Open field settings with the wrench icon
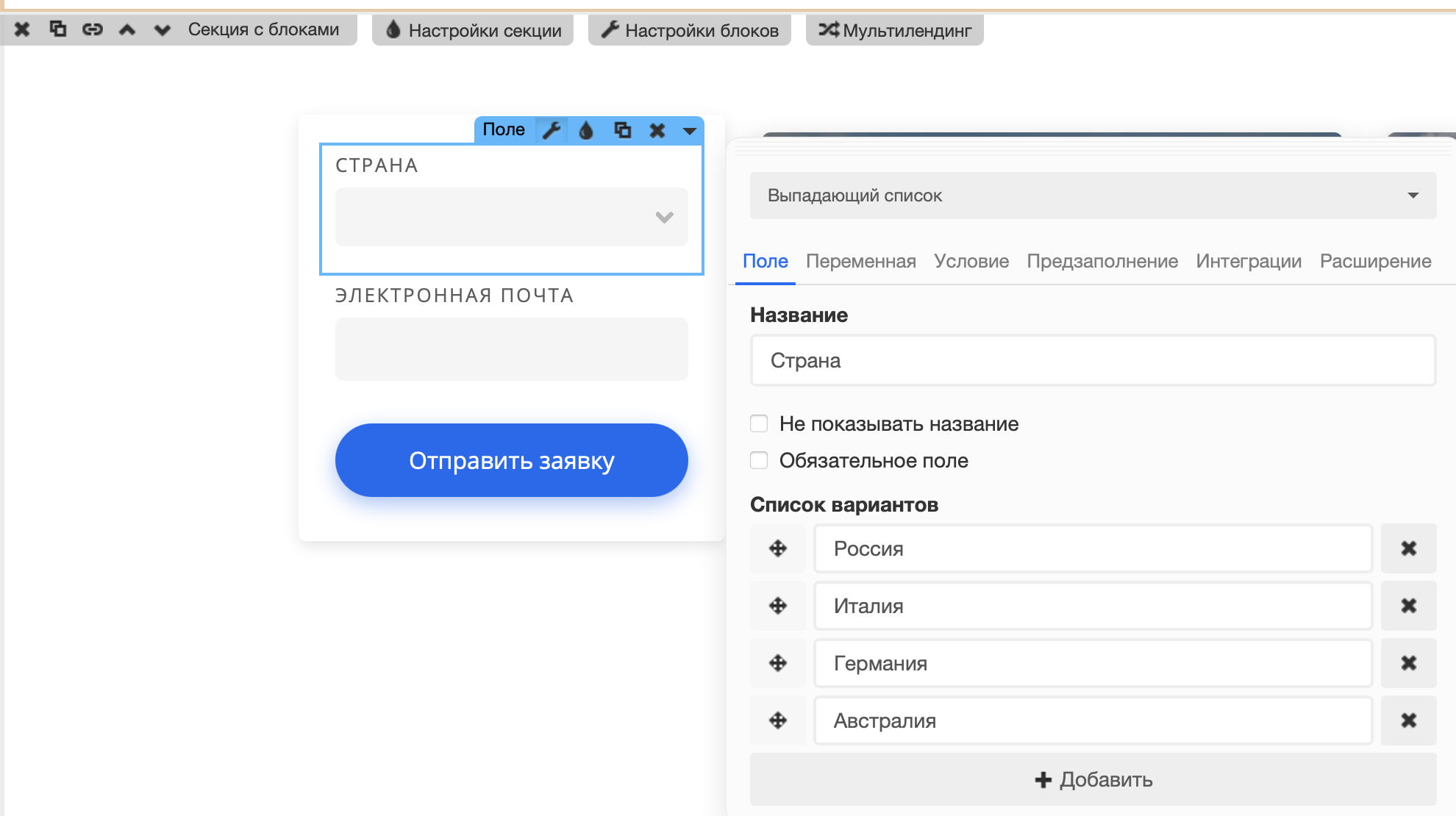This screenshot has height=816, width=1456. [552, 130]
